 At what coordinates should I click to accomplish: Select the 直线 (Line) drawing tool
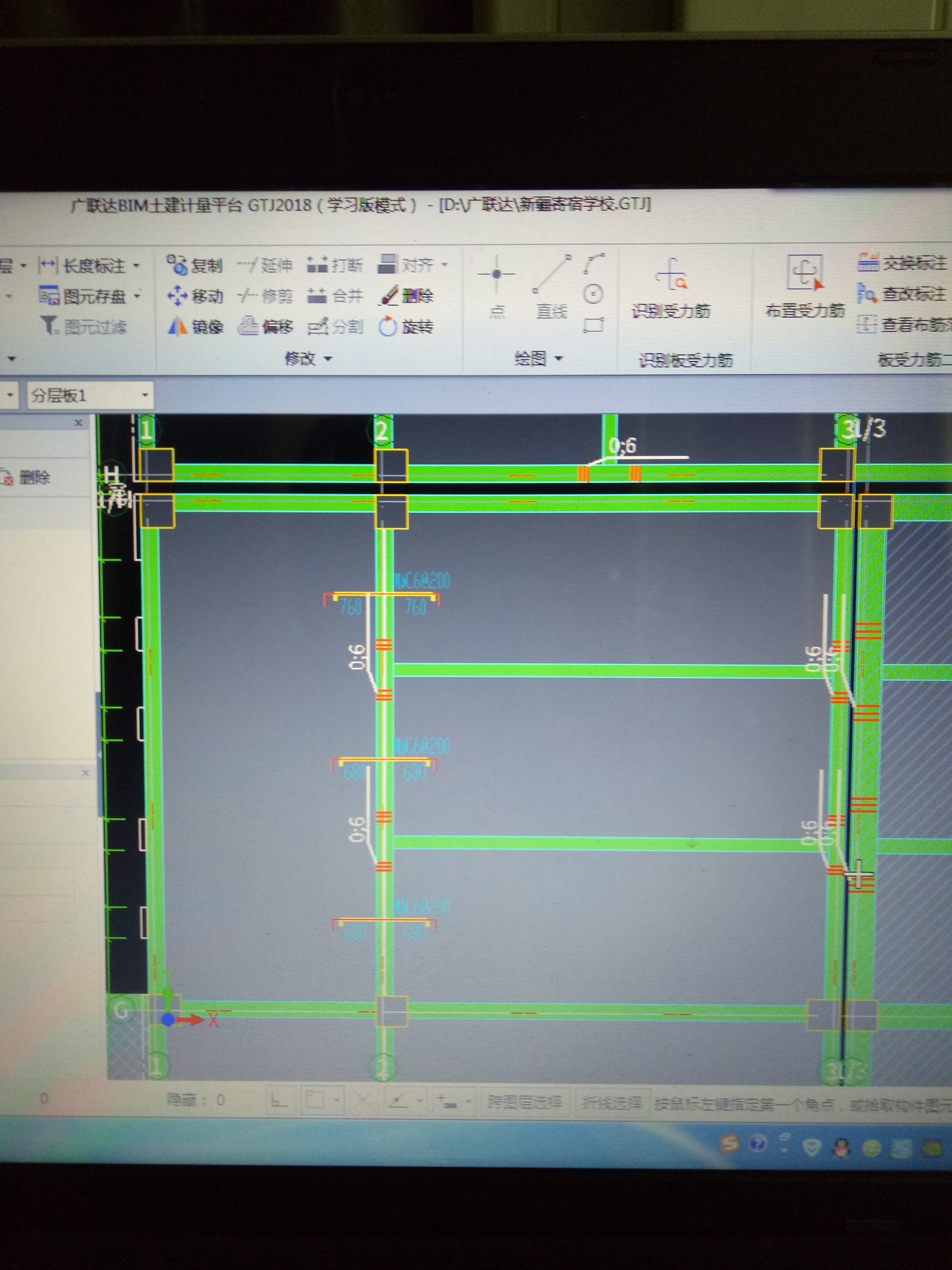(x=551, y=287)
